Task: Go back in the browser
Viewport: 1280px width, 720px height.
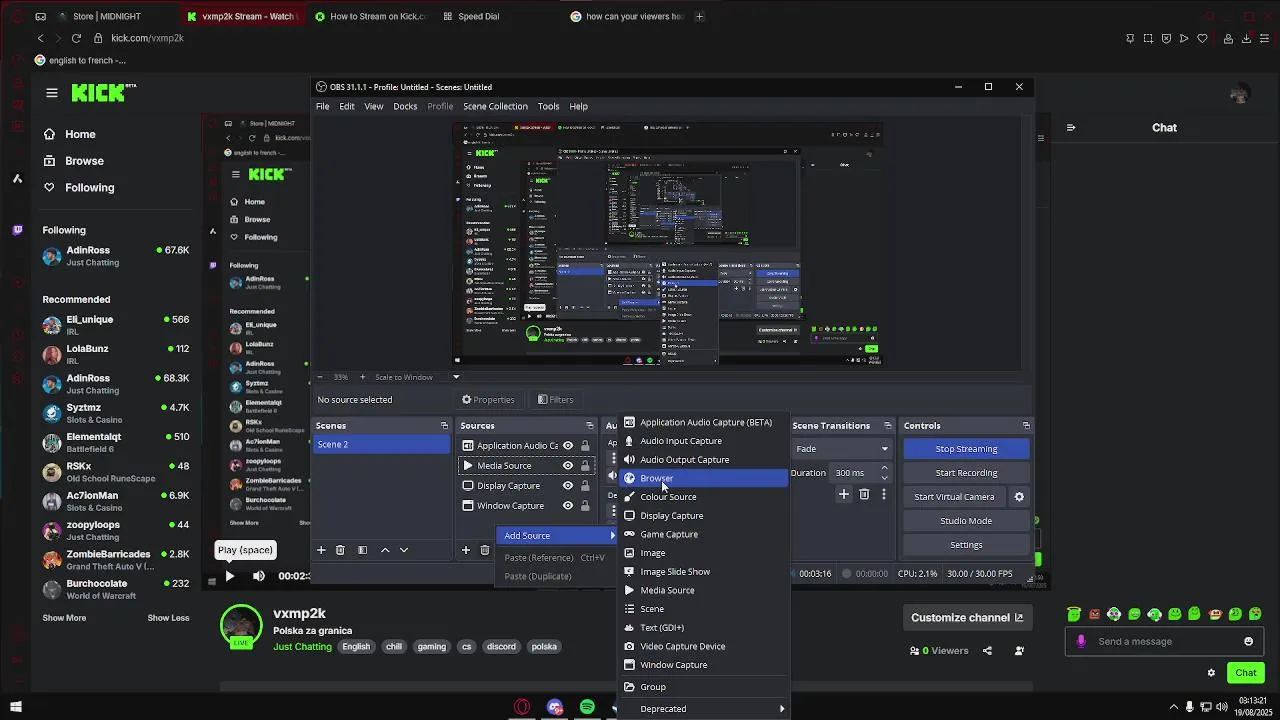Action: (40, 38)
